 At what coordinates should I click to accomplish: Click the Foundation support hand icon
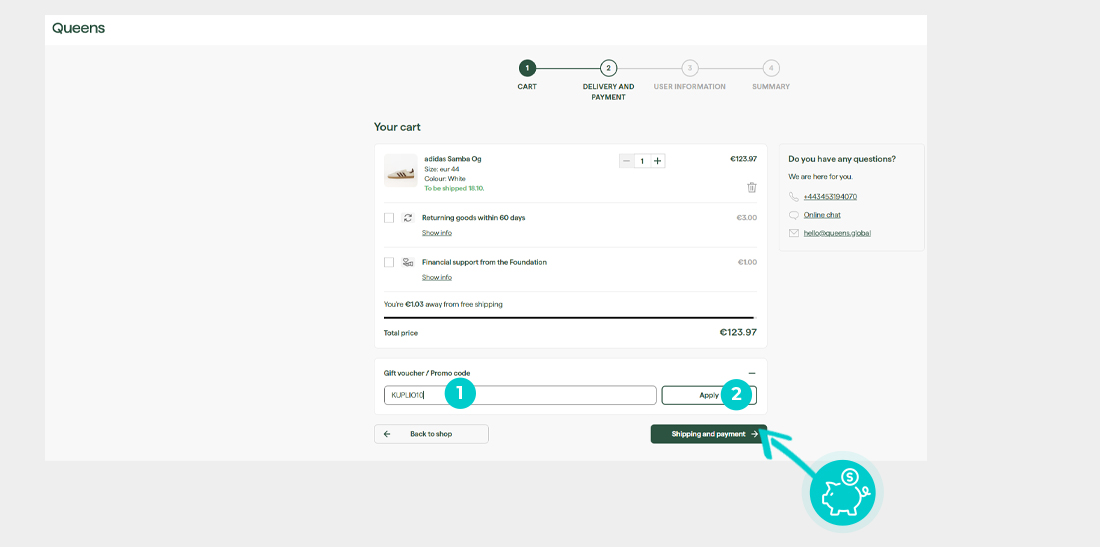point(408,262)
